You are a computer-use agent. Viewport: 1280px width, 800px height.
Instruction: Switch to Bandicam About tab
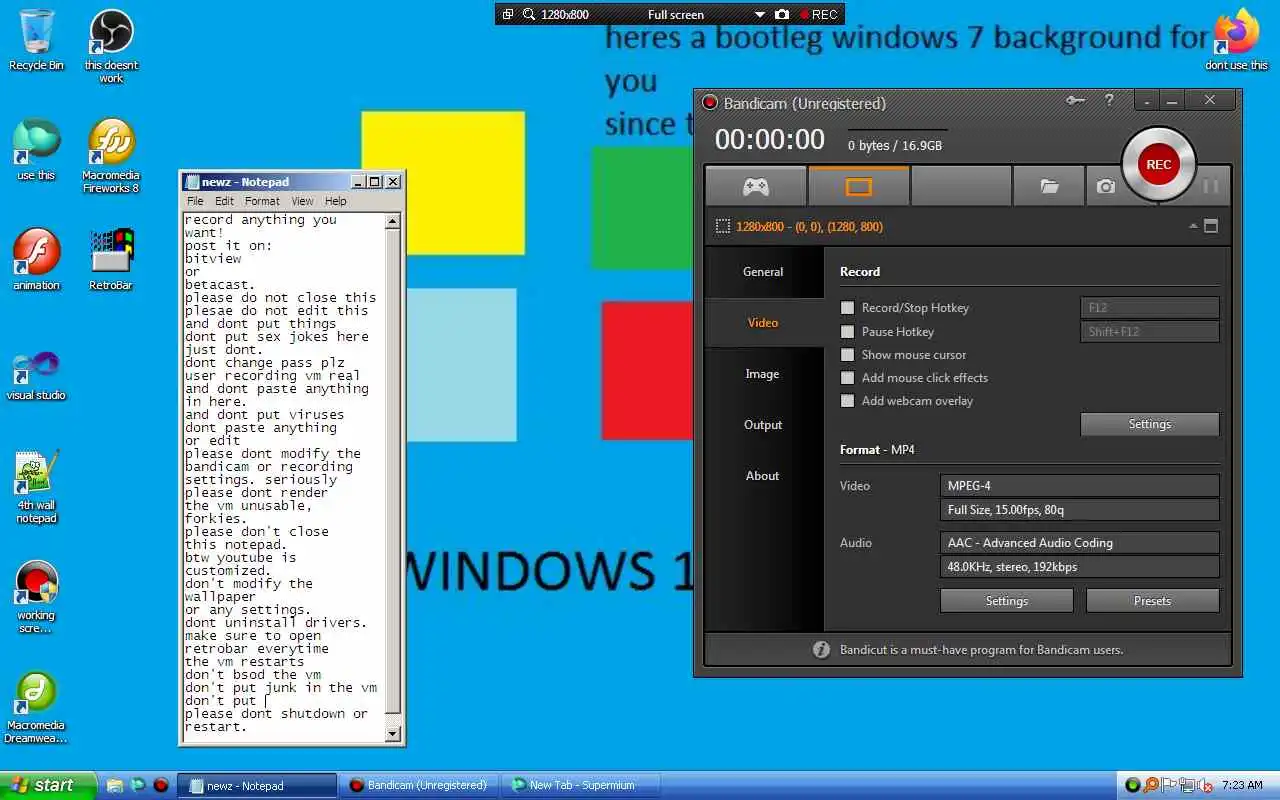click(763, 476)
